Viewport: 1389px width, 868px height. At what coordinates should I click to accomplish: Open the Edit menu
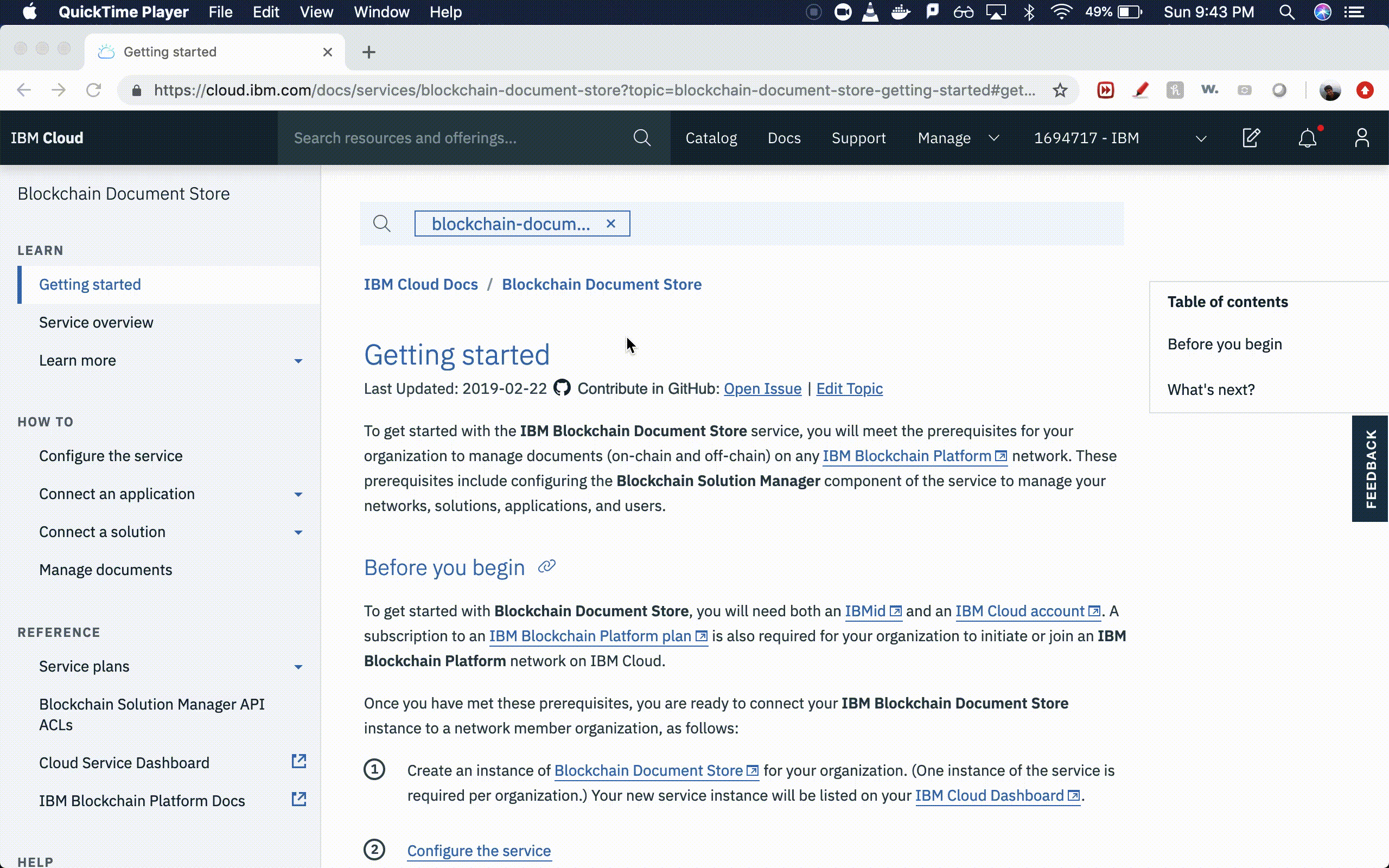tap(266, 12)
